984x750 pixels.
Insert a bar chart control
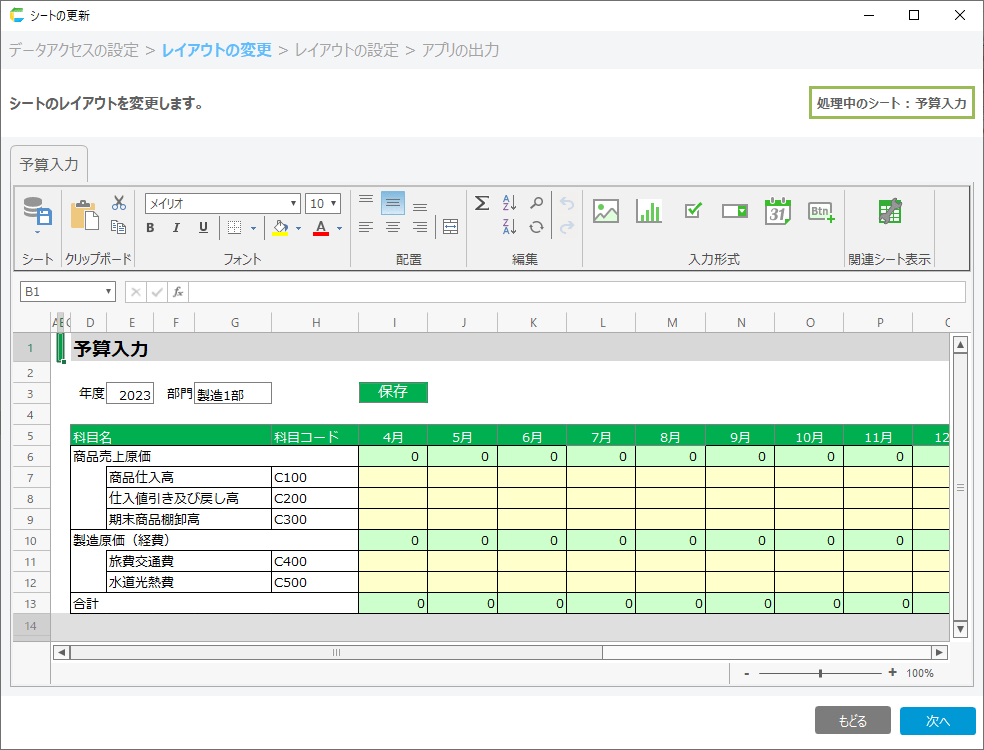coord(649,211)
